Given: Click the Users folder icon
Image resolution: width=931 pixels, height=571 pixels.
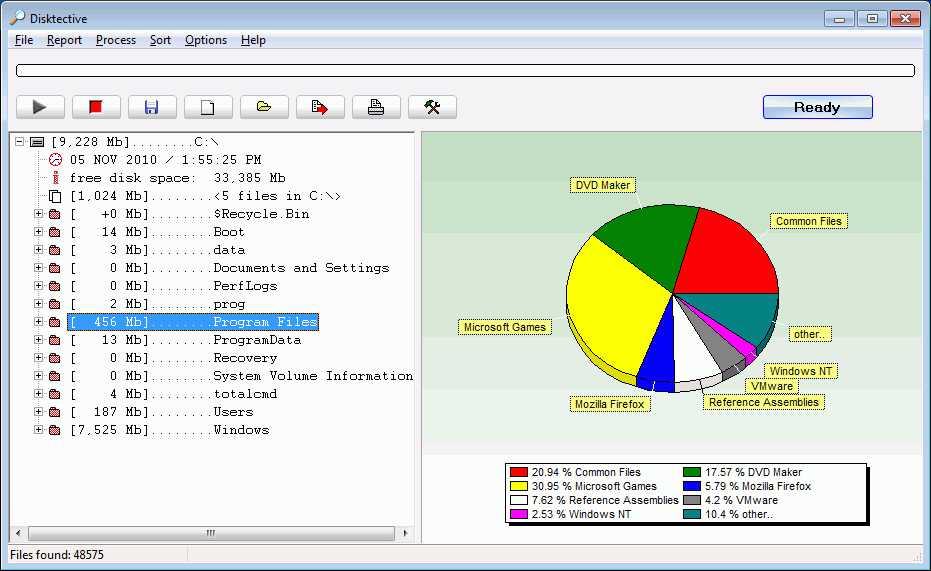Looking at the screenshot, I should coord(55,412).
